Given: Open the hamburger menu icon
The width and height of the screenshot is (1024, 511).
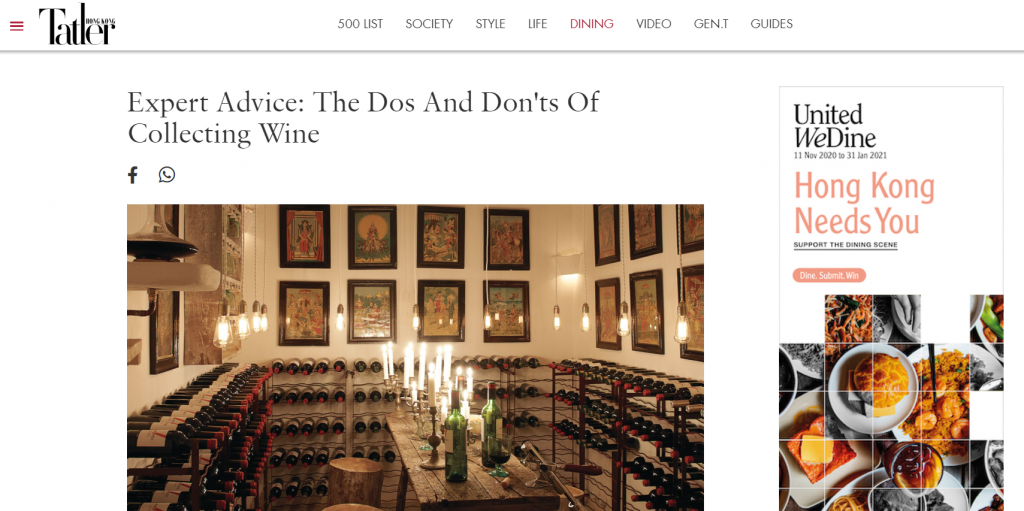Looking at the screenshot, I should click(17, 26).
